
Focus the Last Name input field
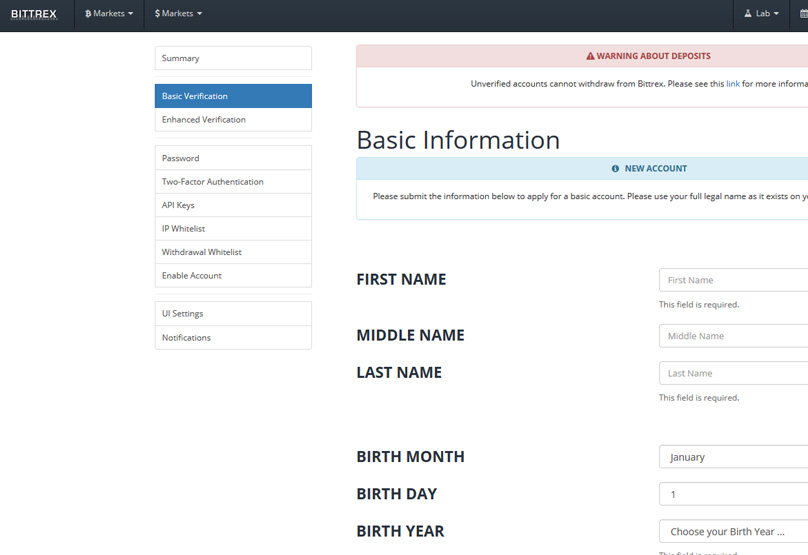733,373
